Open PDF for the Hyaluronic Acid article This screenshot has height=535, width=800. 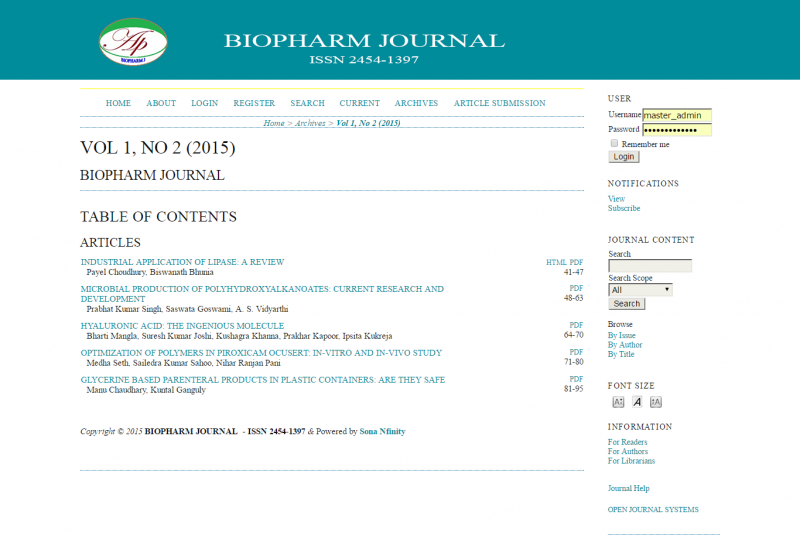click(x=576, y=325)
